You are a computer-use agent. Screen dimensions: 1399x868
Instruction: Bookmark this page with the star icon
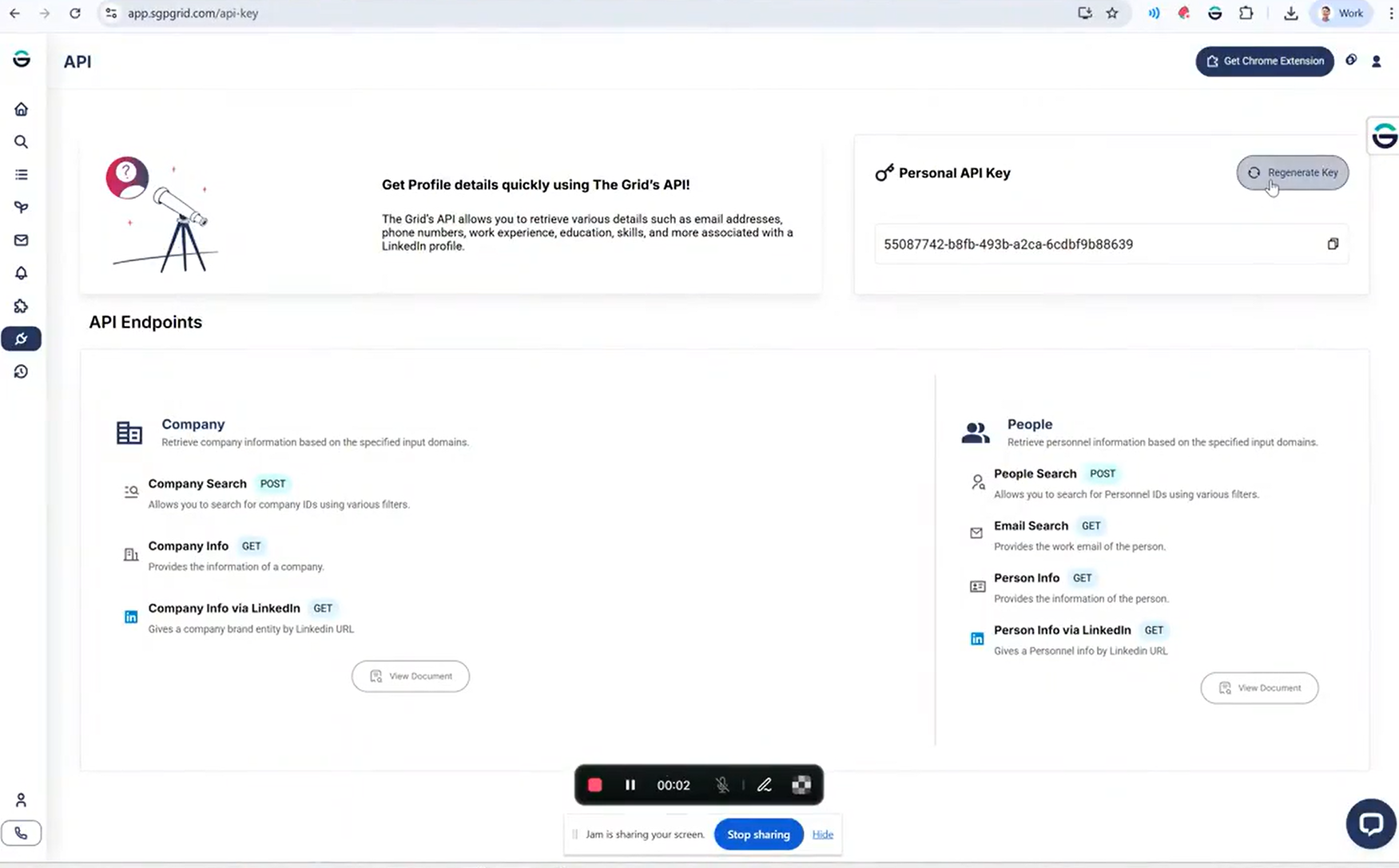[1112, 13]
